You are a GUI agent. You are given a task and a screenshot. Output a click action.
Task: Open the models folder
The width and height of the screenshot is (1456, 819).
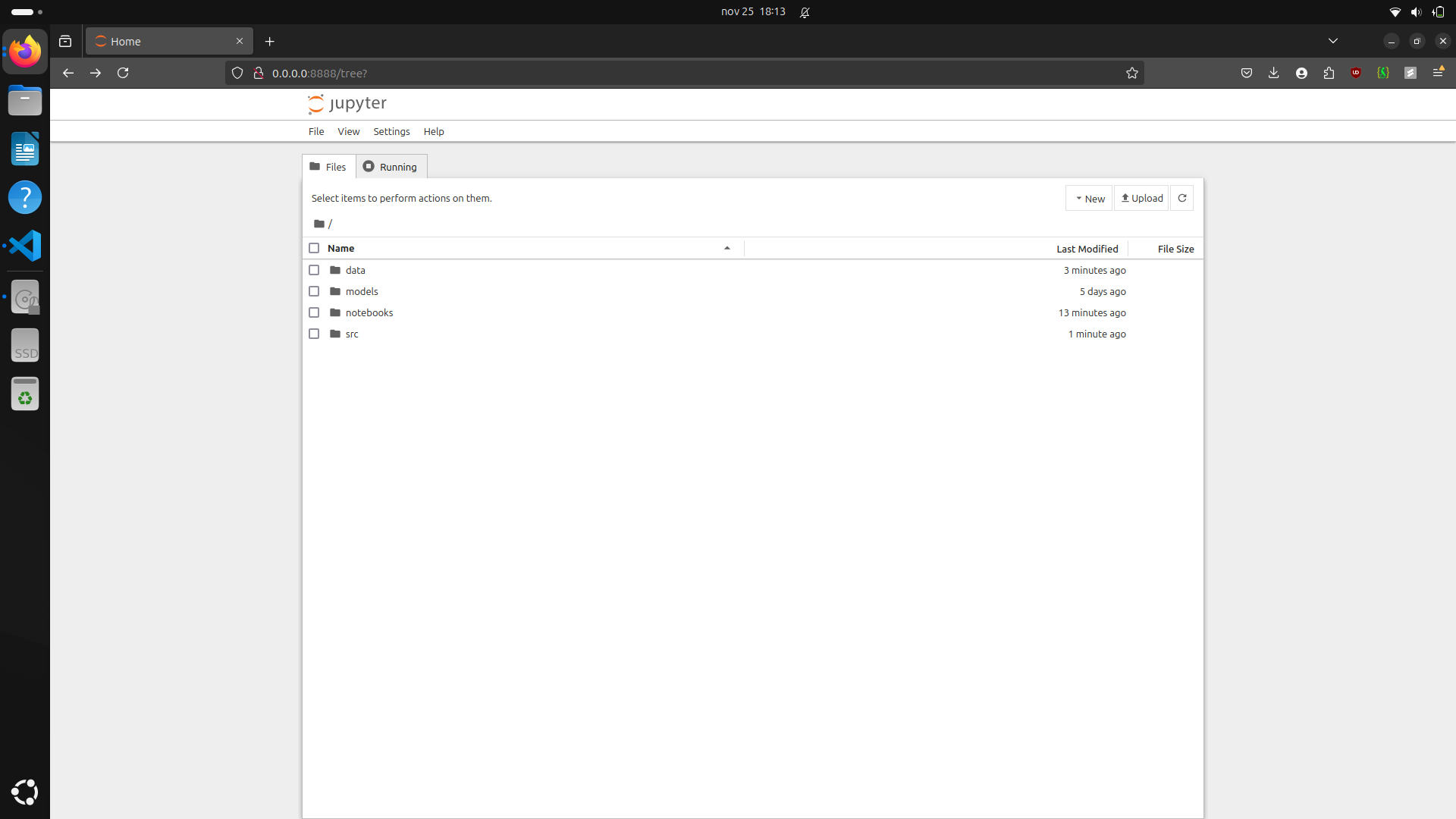[362, 291]
